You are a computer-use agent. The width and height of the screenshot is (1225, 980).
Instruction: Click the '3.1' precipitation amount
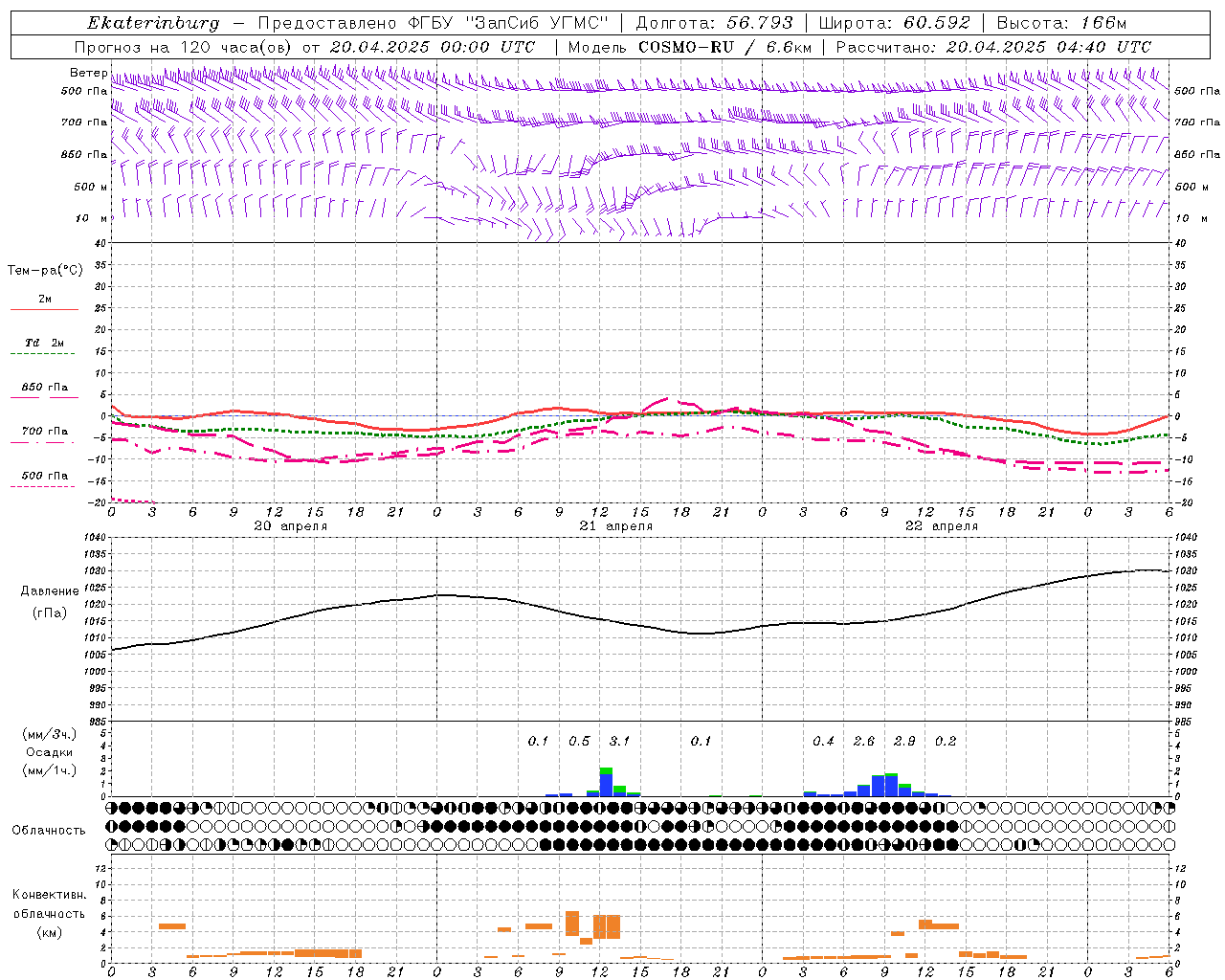pyautogui.click(x=619, y=741)
